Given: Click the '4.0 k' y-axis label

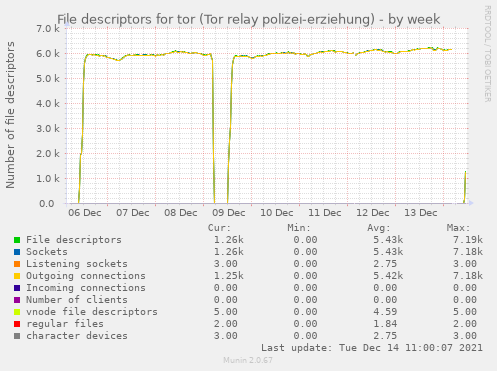Looking at the screenshot, I should [48, 104].
